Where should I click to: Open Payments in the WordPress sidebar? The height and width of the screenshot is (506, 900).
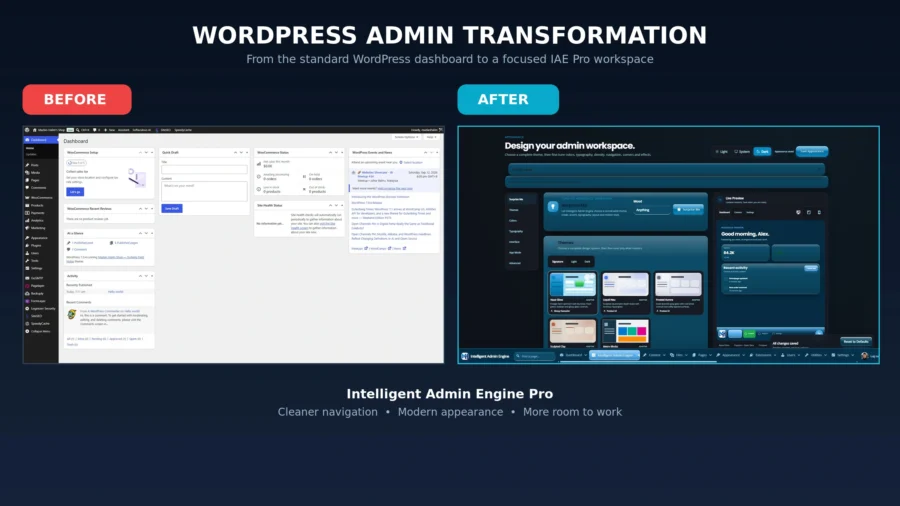pyautogui.click(x=37, y=213)
